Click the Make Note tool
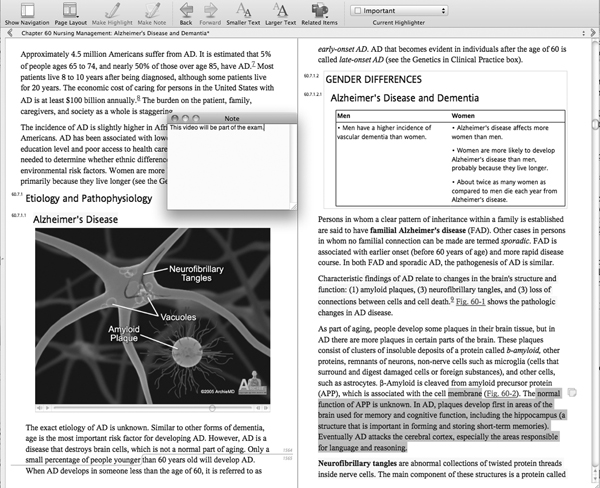 pyautogui.click(x=152, y=10)
